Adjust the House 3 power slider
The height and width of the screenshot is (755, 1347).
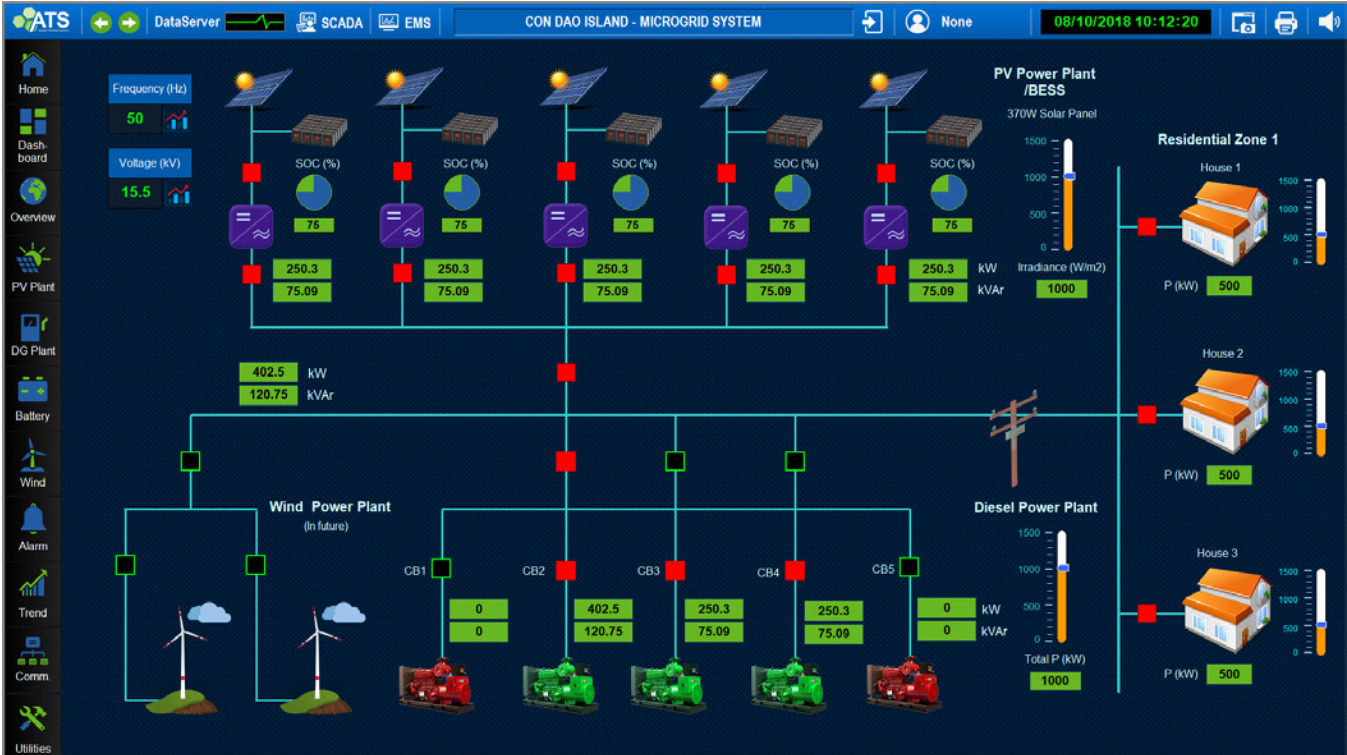pyautogui.click(x=1320, y=625)
